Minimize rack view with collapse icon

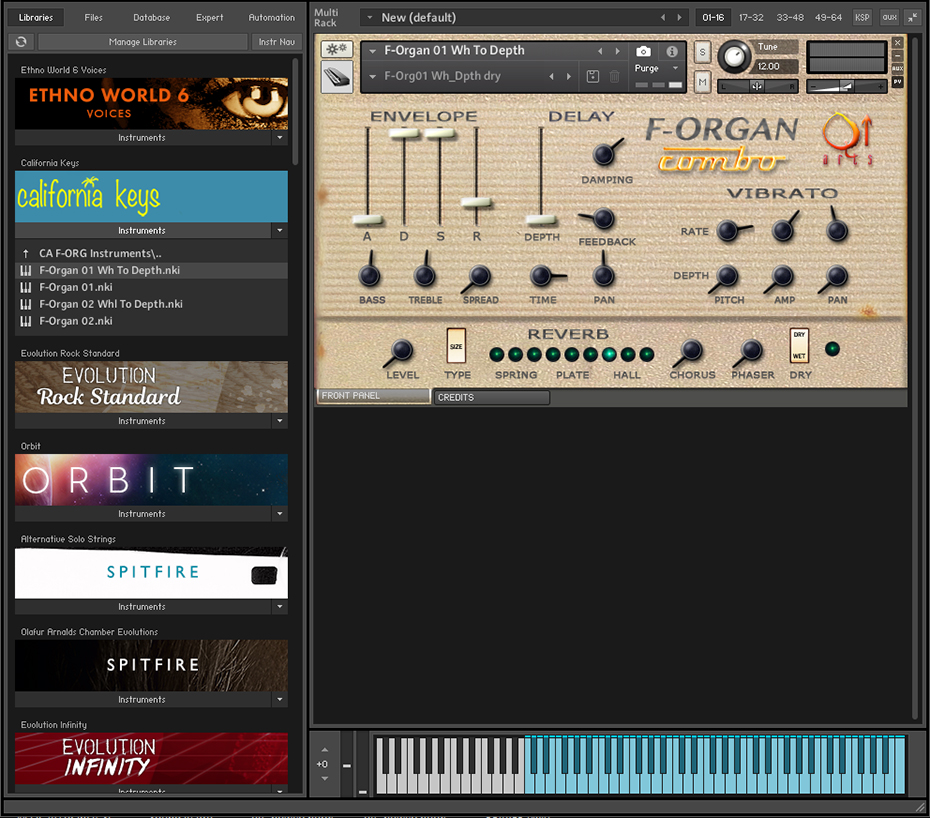click(x=913, y=18)
